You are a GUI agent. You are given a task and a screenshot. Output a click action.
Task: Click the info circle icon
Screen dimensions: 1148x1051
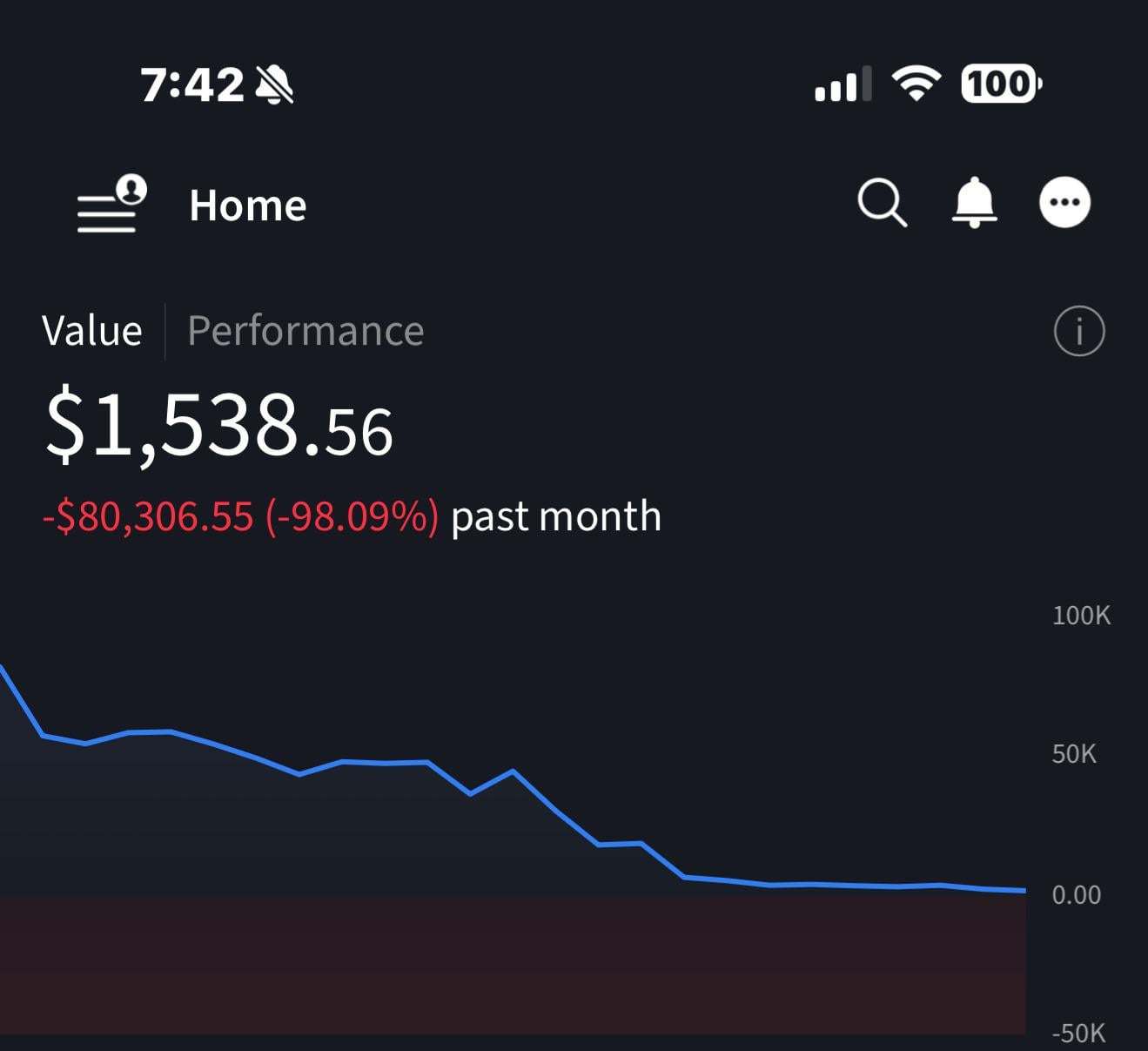(1078, 332)
